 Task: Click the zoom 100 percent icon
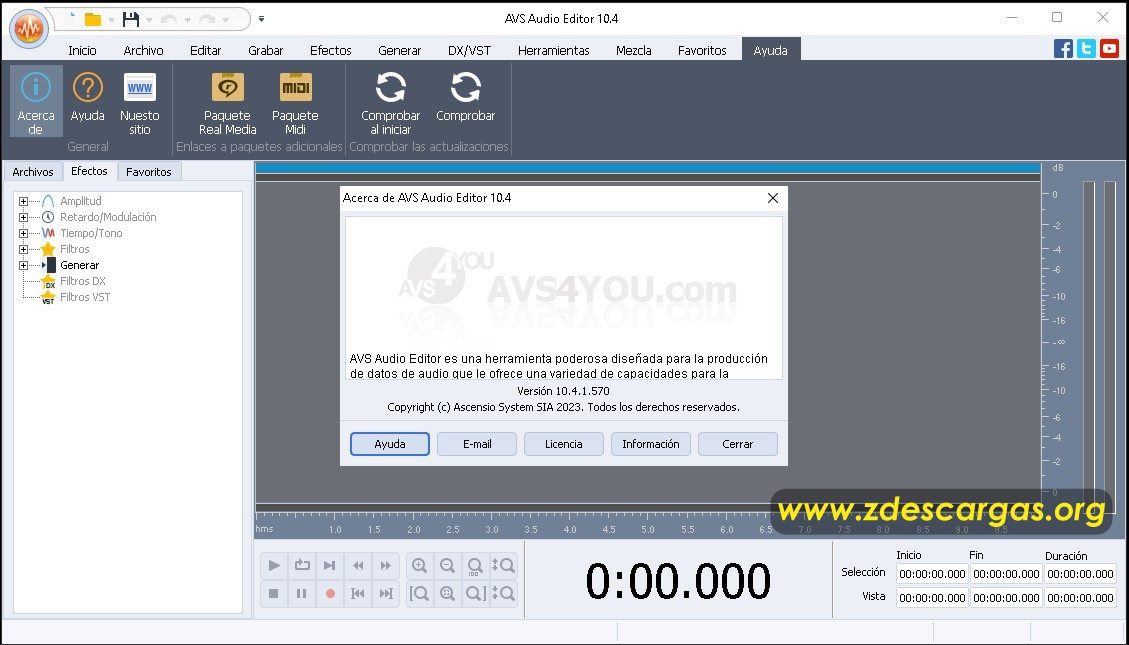[475, 566]
